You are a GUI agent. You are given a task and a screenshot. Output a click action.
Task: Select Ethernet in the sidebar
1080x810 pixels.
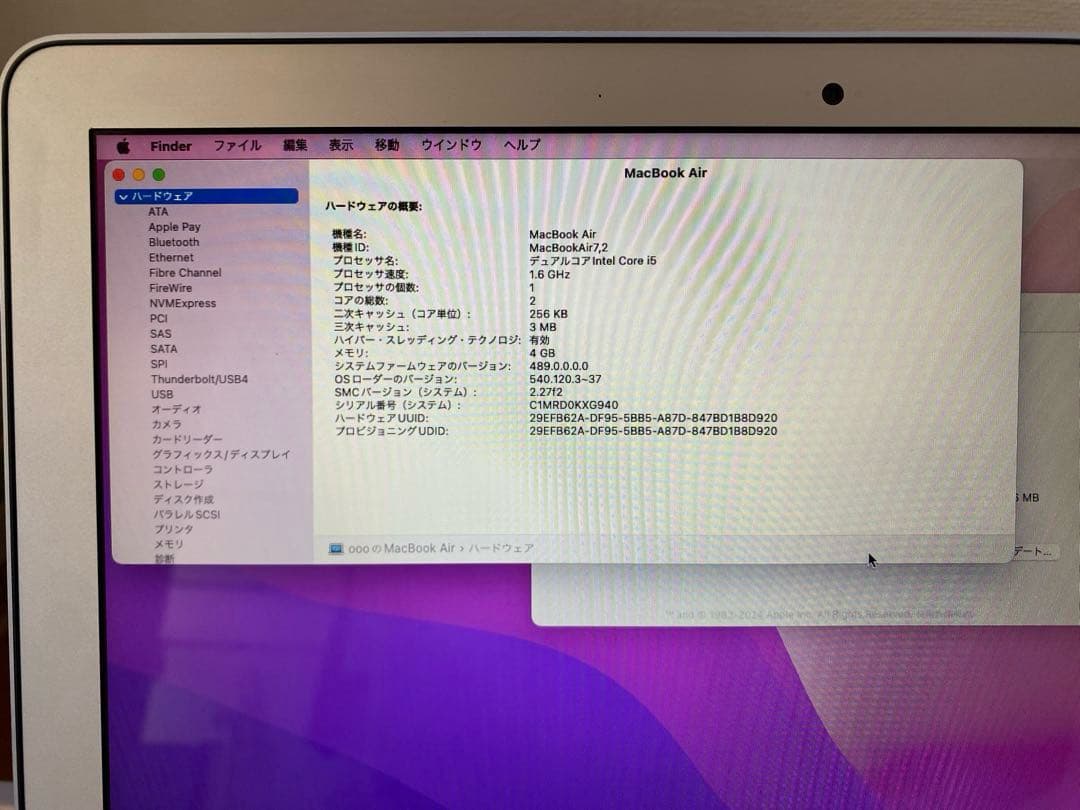[171, 257]
